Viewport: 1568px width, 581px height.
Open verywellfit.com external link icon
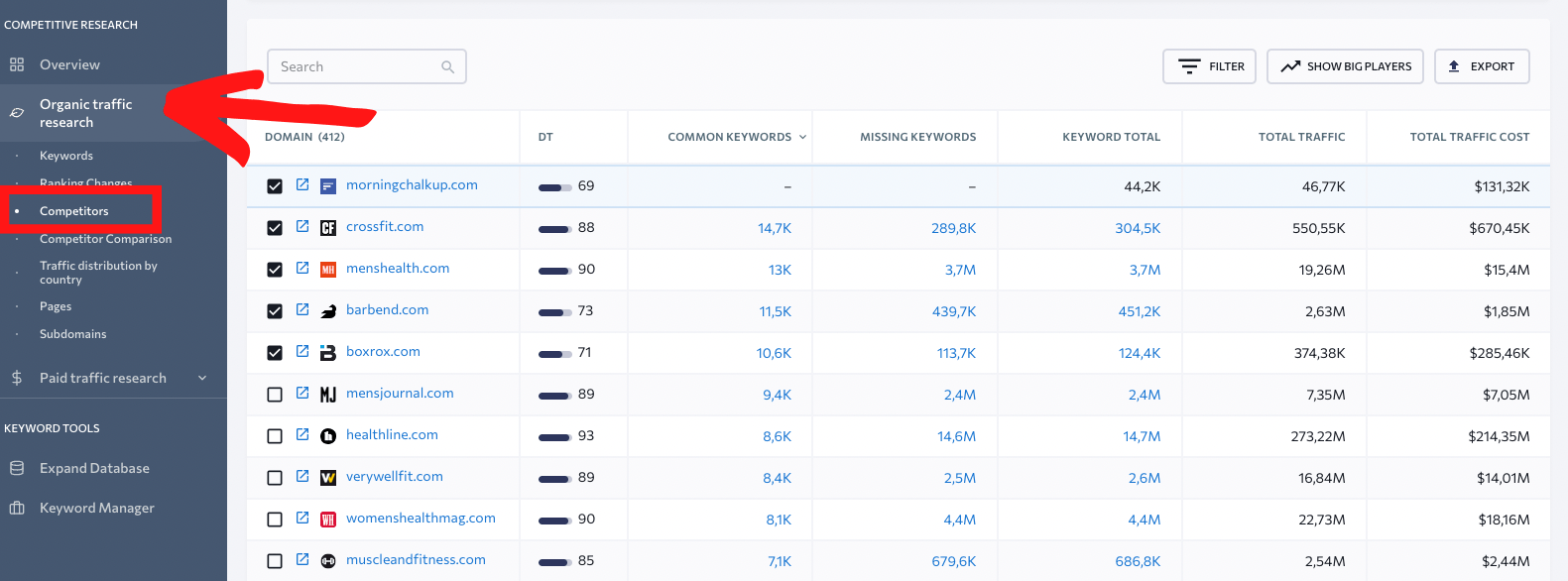point(302,477)
